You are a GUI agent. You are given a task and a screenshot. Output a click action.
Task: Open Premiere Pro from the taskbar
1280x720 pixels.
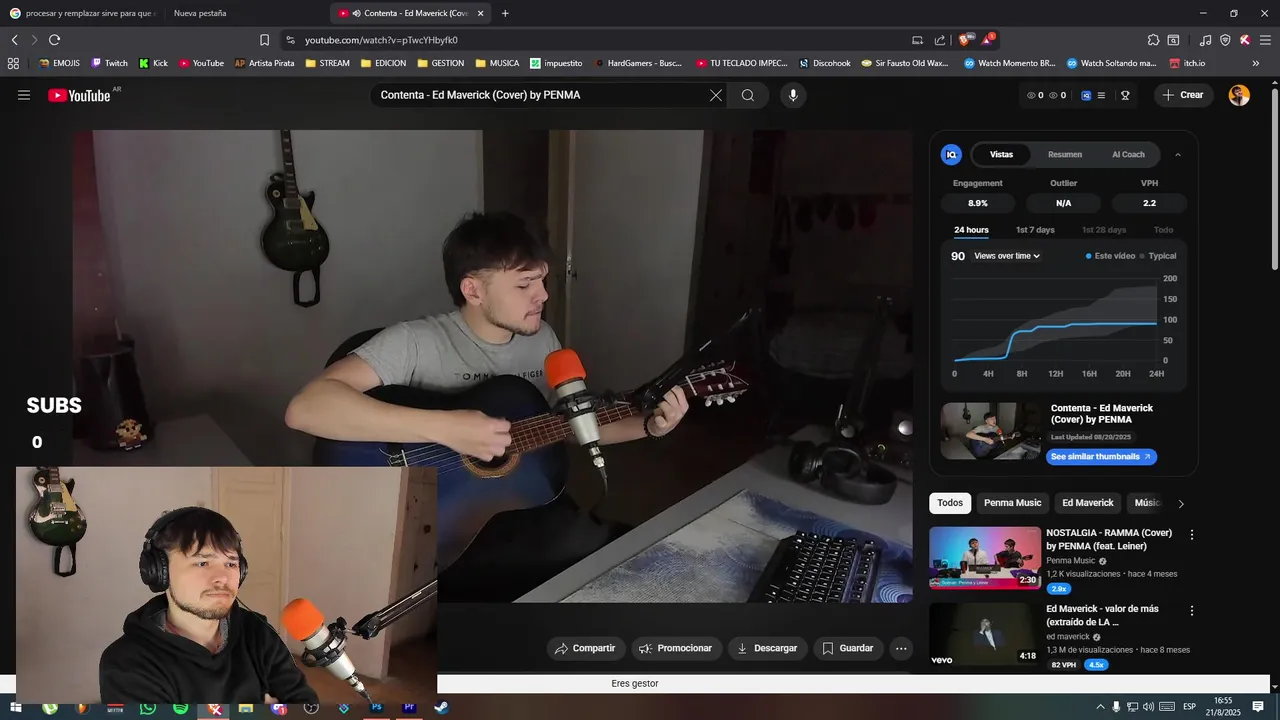pos(409,708)
